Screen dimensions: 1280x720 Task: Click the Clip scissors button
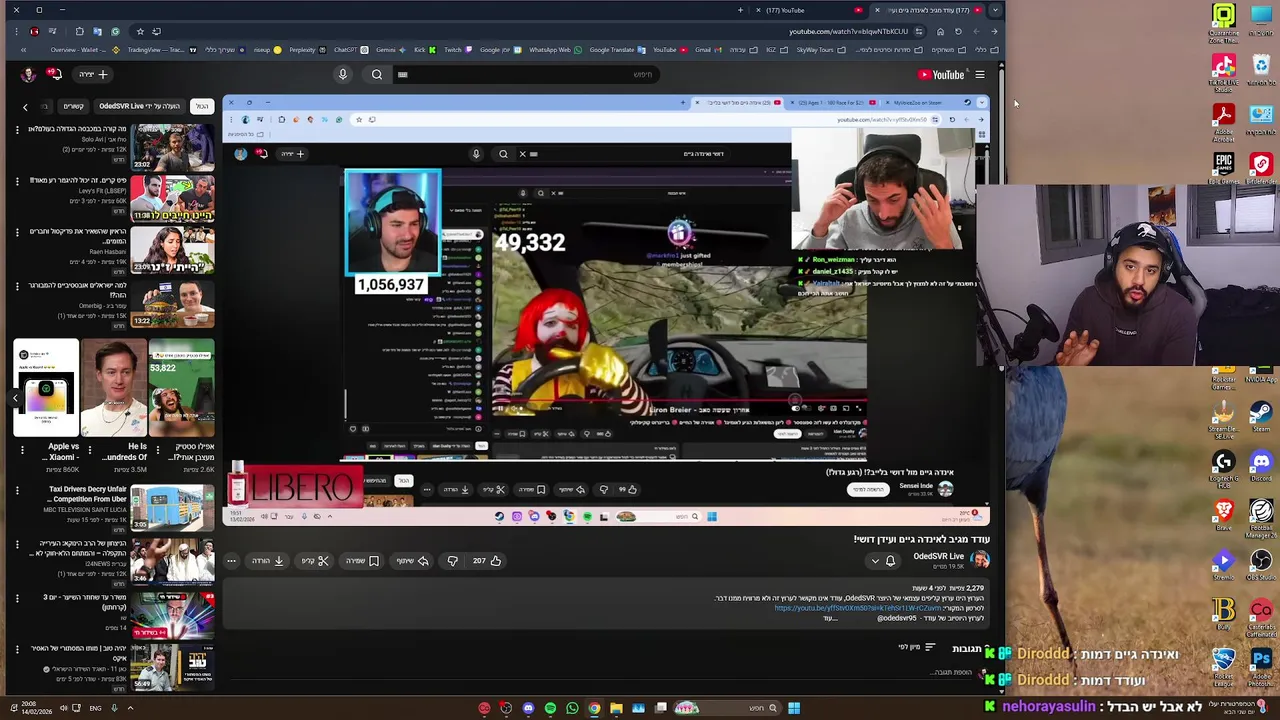pyautogui.click(x=314, y=561)
